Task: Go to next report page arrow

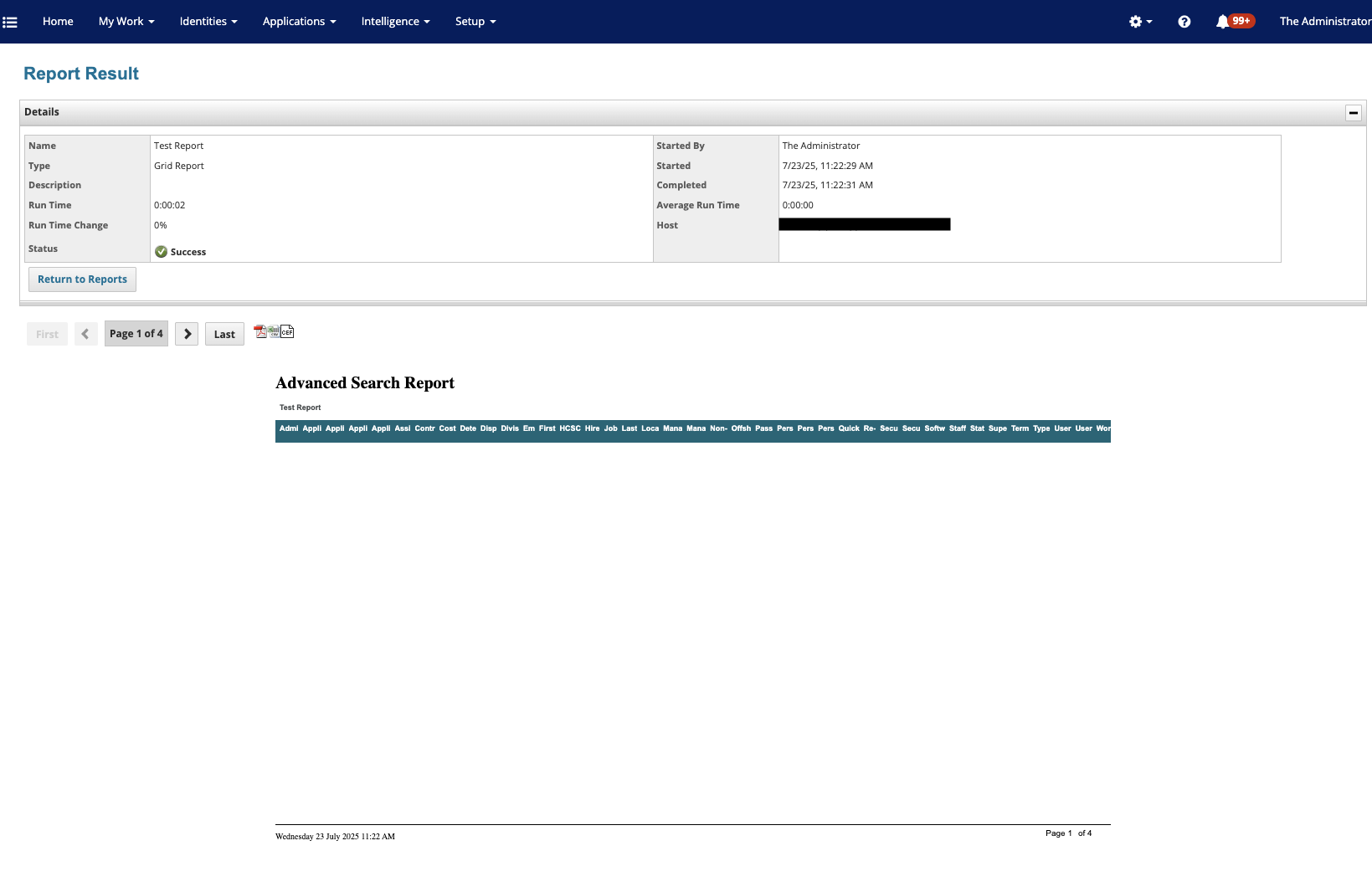Action: (187, 334)
